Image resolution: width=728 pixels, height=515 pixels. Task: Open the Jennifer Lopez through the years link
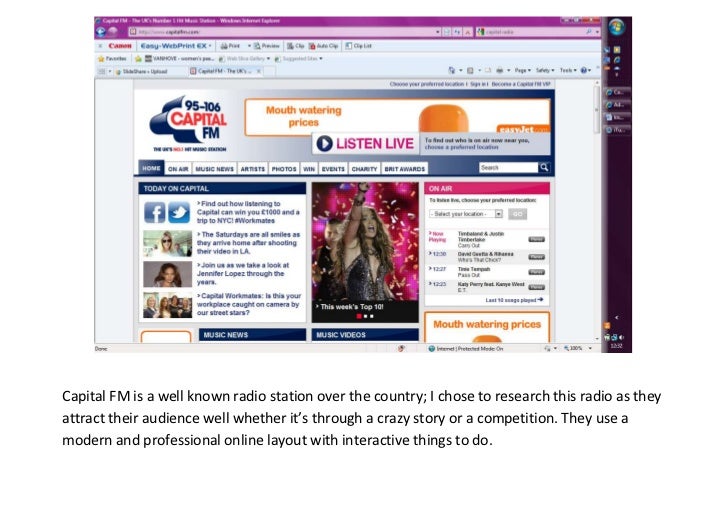point(243,274)
